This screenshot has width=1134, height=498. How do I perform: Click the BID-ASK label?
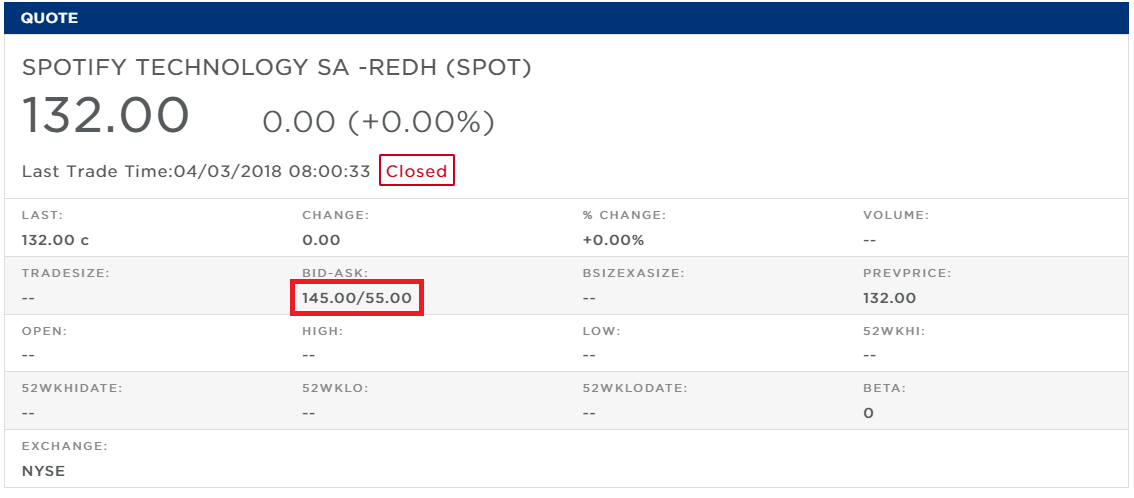pos(335,273)
